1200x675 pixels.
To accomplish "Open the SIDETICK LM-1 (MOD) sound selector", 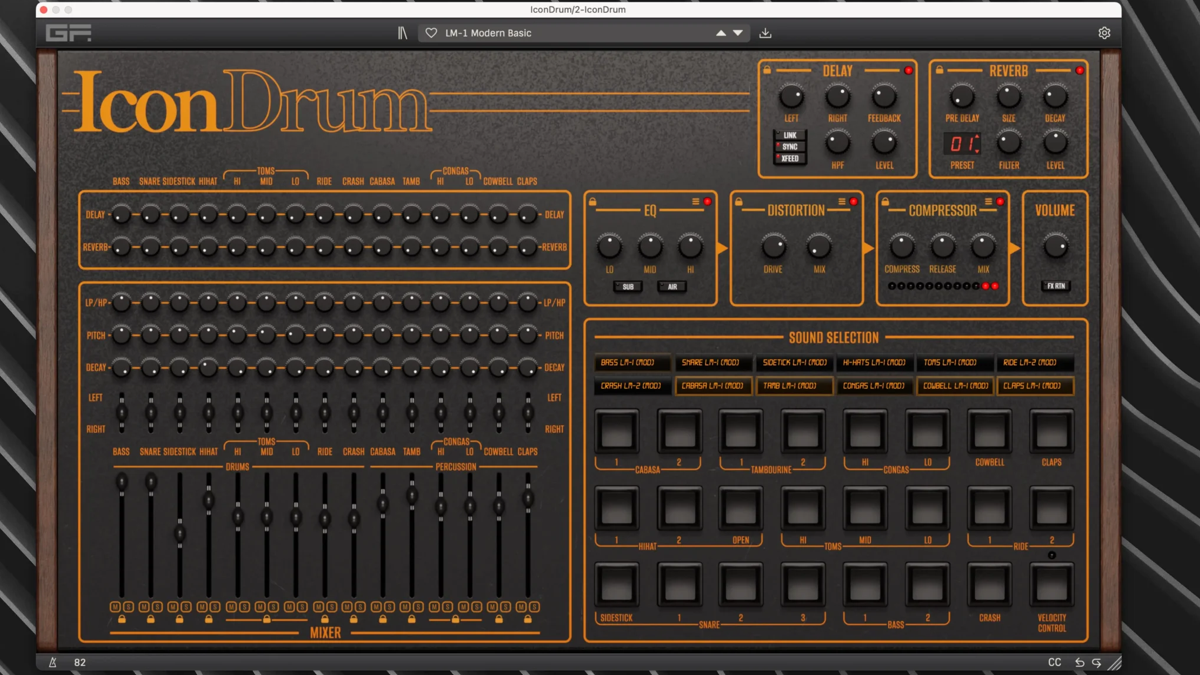I will click(794, 363).
